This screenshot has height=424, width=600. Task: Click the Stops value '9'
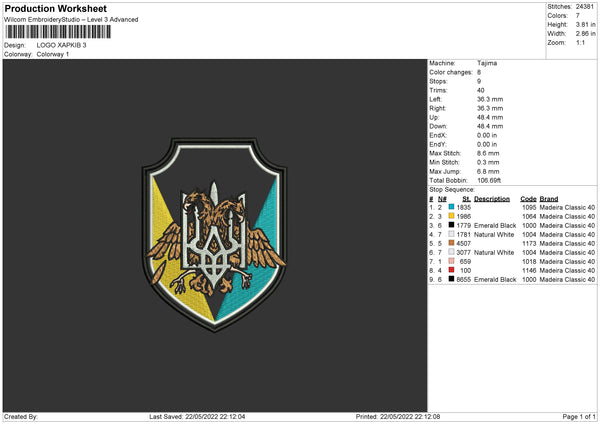[x=479, y=81]
